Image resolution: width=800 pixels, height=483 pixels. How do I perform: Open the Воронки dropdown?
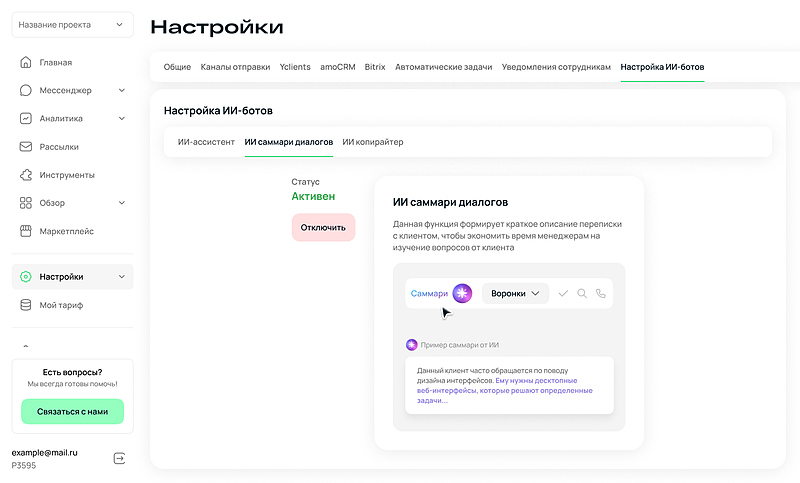point(515,293)
